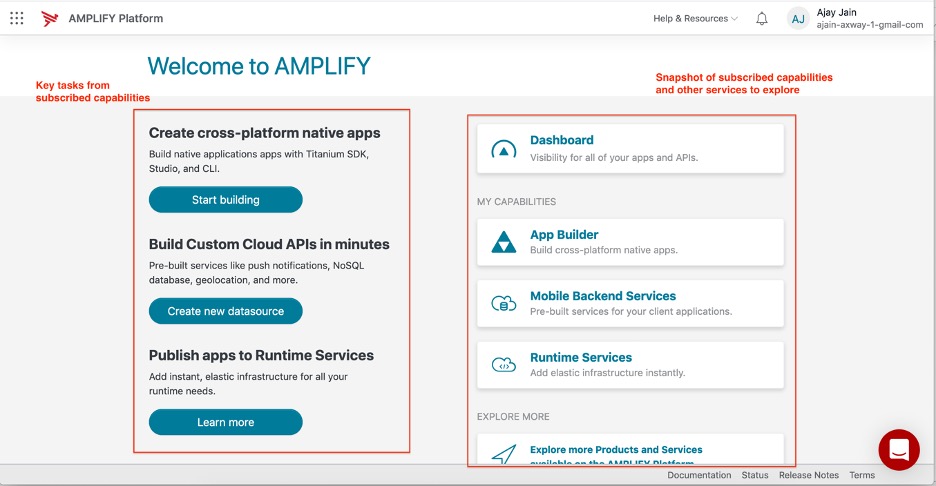Open the app switcher grid icon
936x486 pixels.
(17, 19)
